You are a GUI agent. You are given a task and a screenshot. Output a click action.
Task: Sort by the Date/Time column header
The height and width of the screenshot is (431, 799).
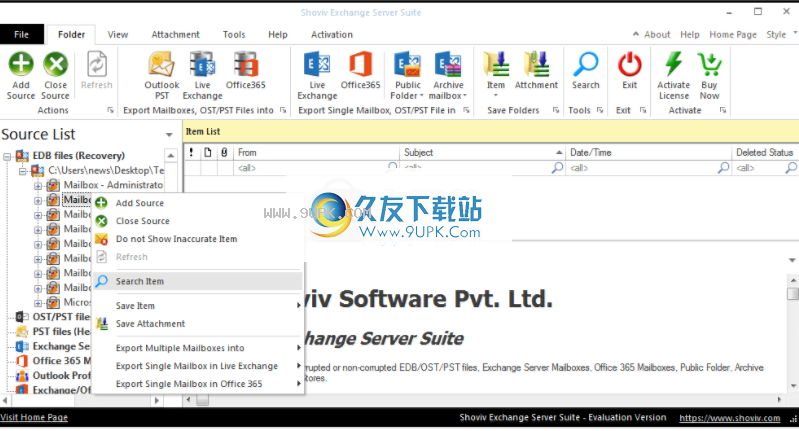coord(648,152)
